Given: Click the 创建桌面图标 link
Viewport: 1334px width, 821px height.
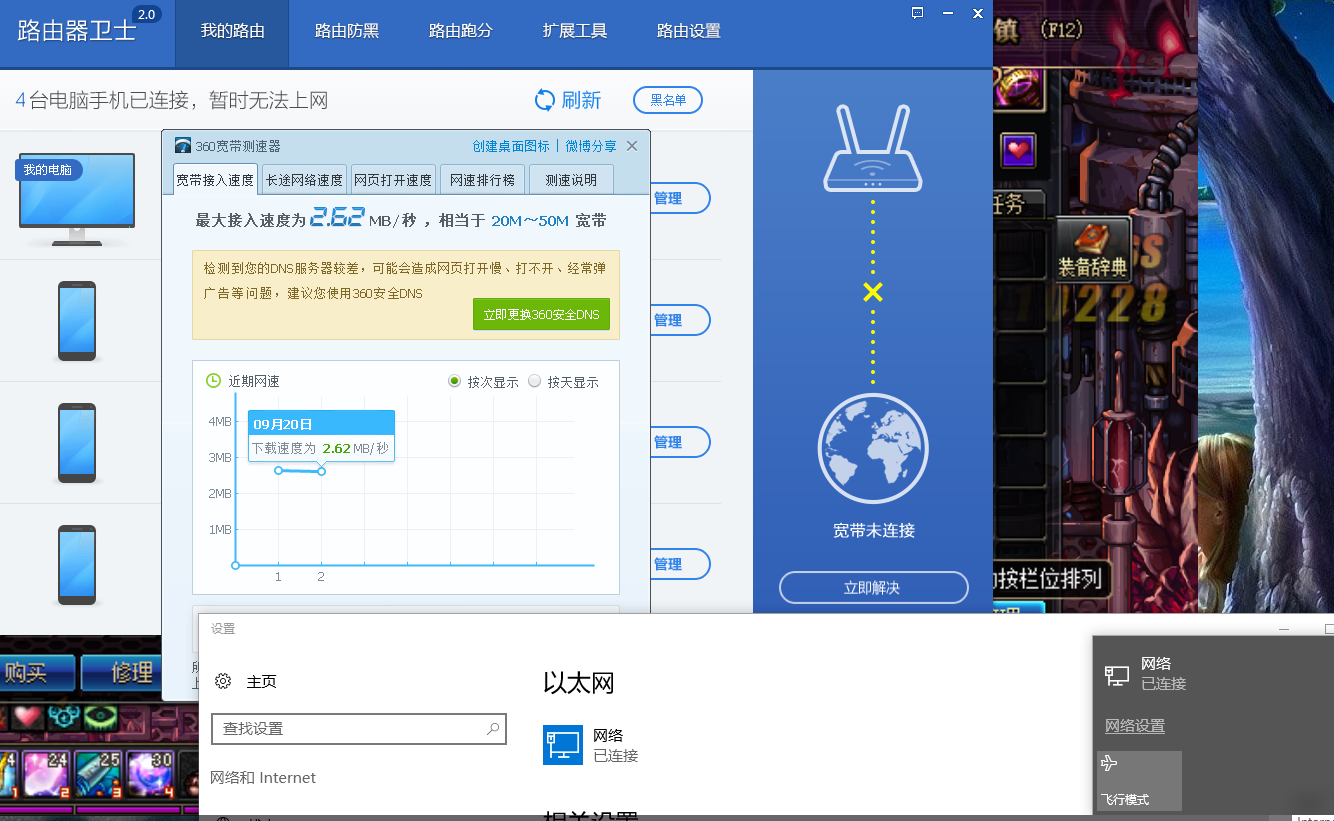Looking at the screenshot, I should (x=511, y=146).
